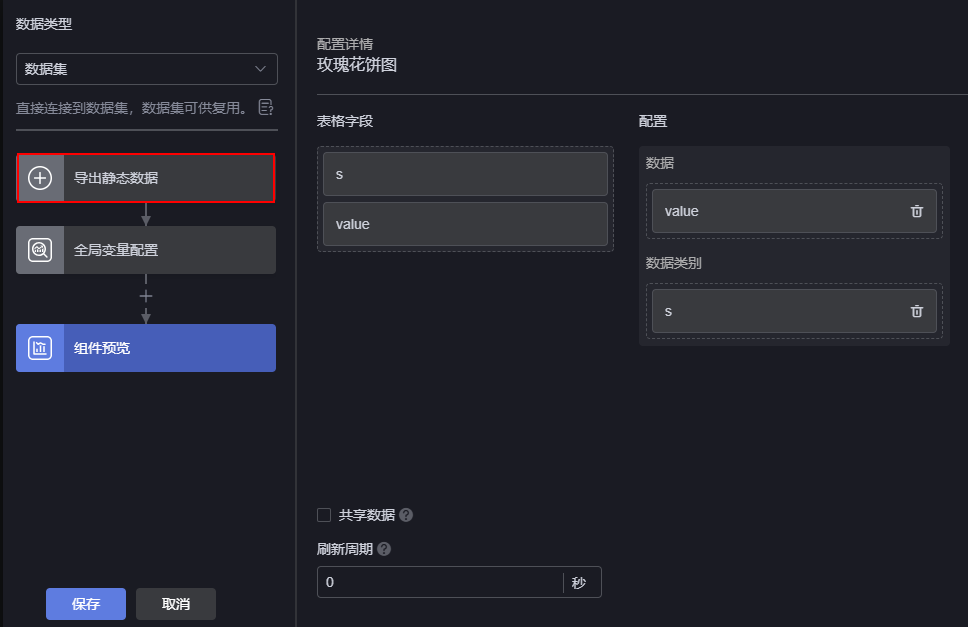
Task: Delete the value field from 数据 config
Action: click(917, 211)
